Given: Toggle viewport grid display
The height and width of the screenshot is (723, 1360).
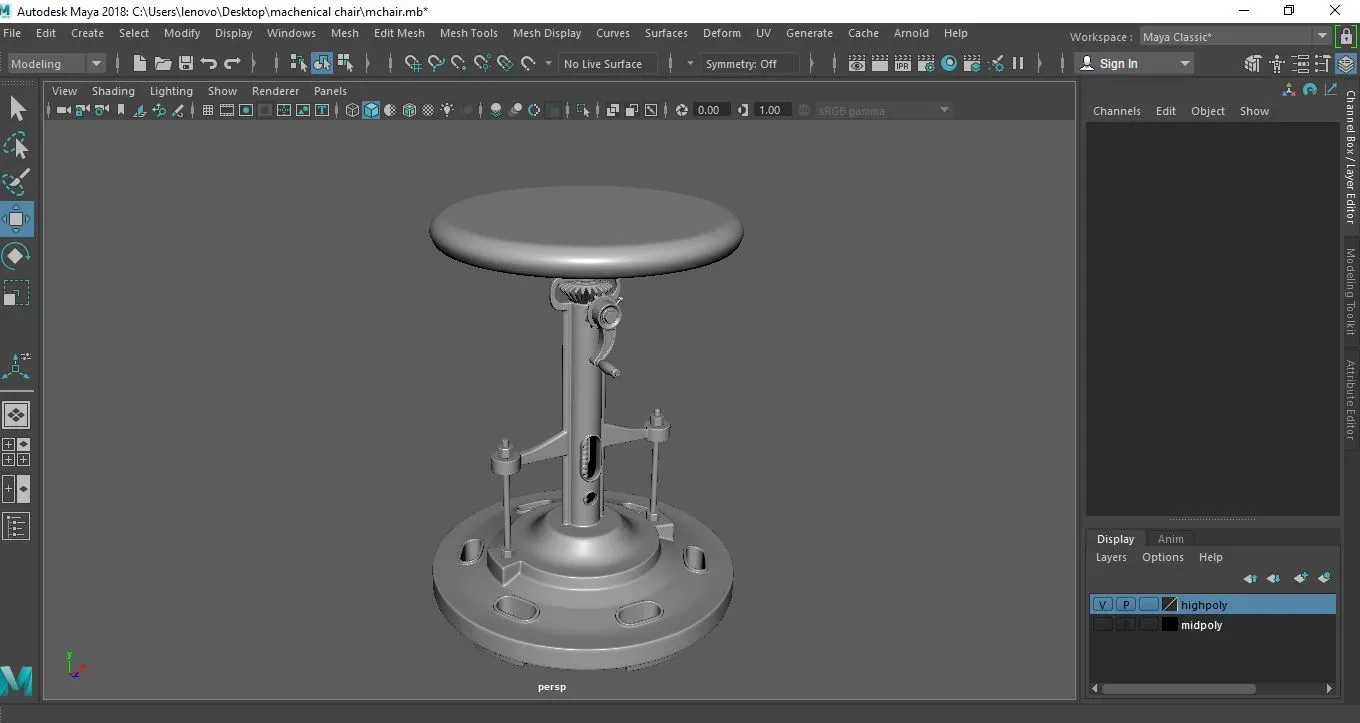Looking at the screenshot, I should pos(208,110).
